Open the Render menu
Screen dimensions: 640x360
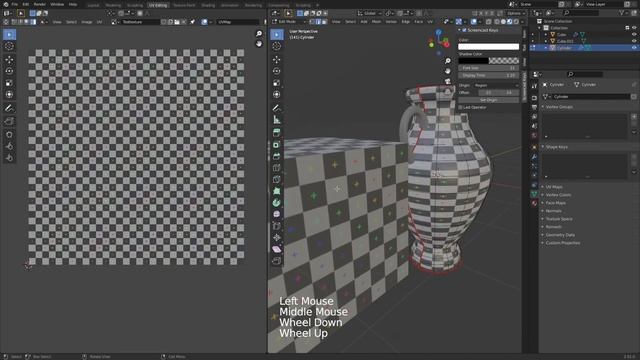pos(40,4)
